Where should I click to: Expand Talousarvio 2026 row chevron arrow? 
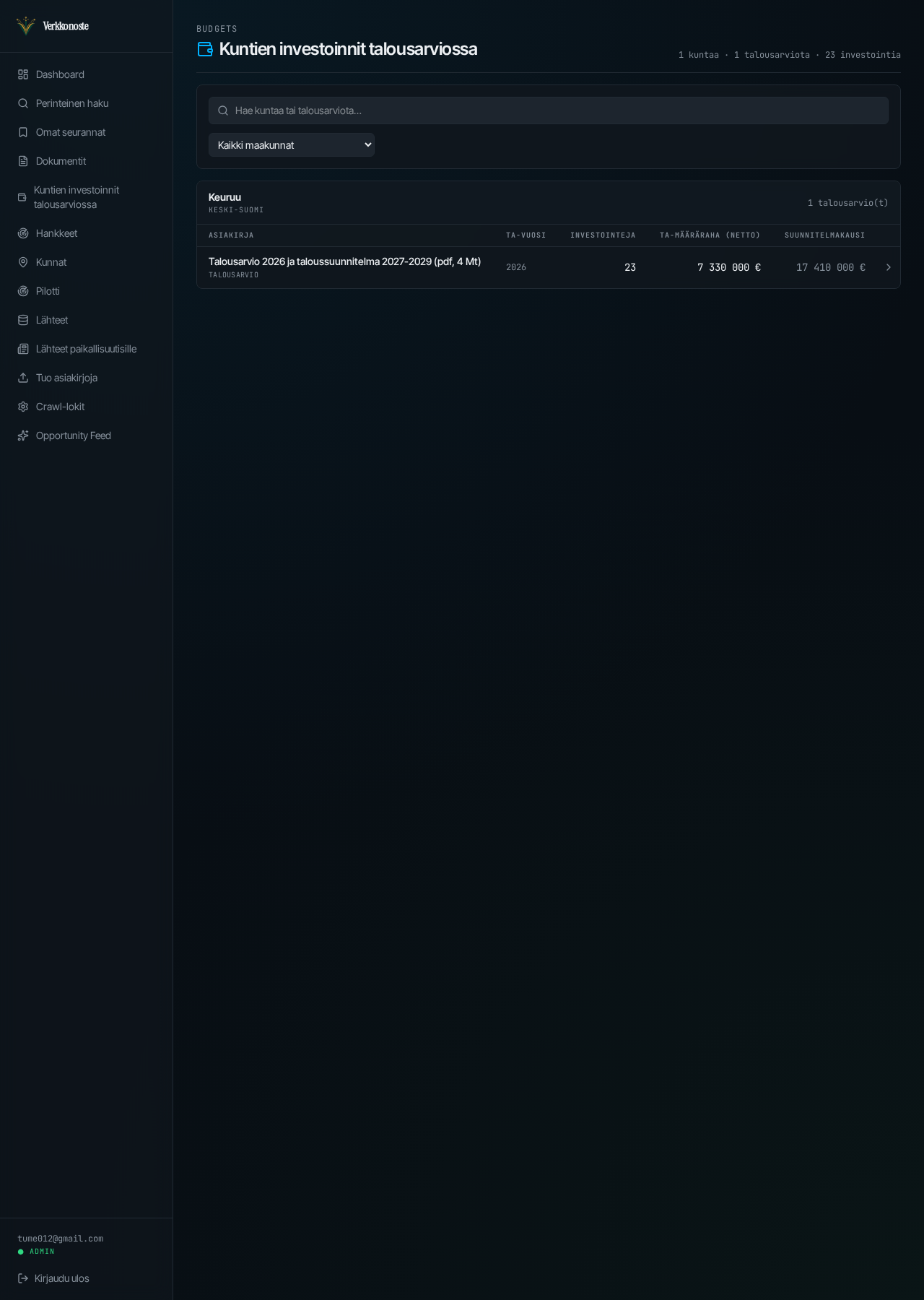tap(888, 267)
